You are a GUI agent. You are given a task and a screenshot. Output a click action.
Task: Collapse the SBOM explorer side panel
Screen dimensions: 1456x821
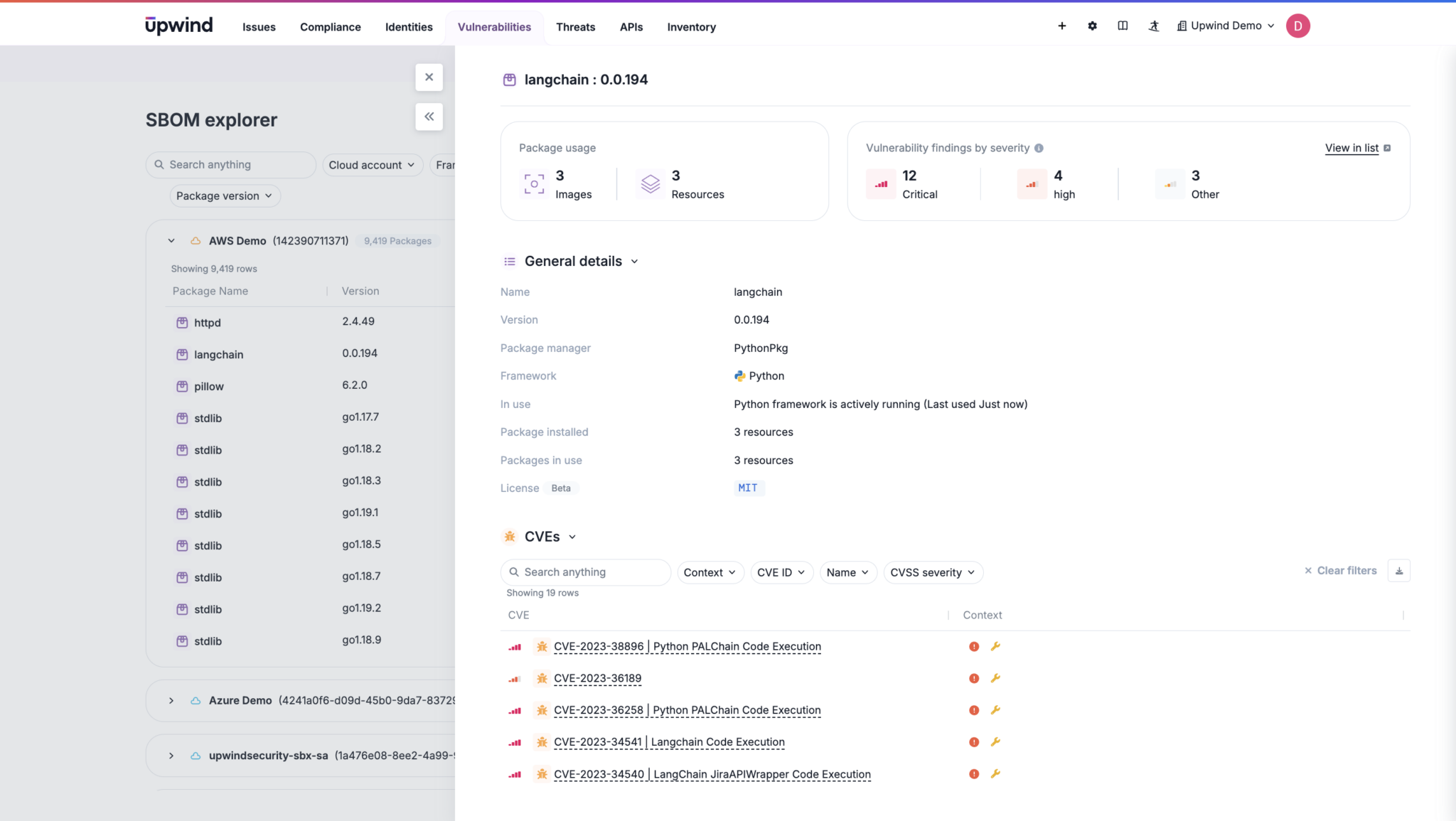(429, 116)
